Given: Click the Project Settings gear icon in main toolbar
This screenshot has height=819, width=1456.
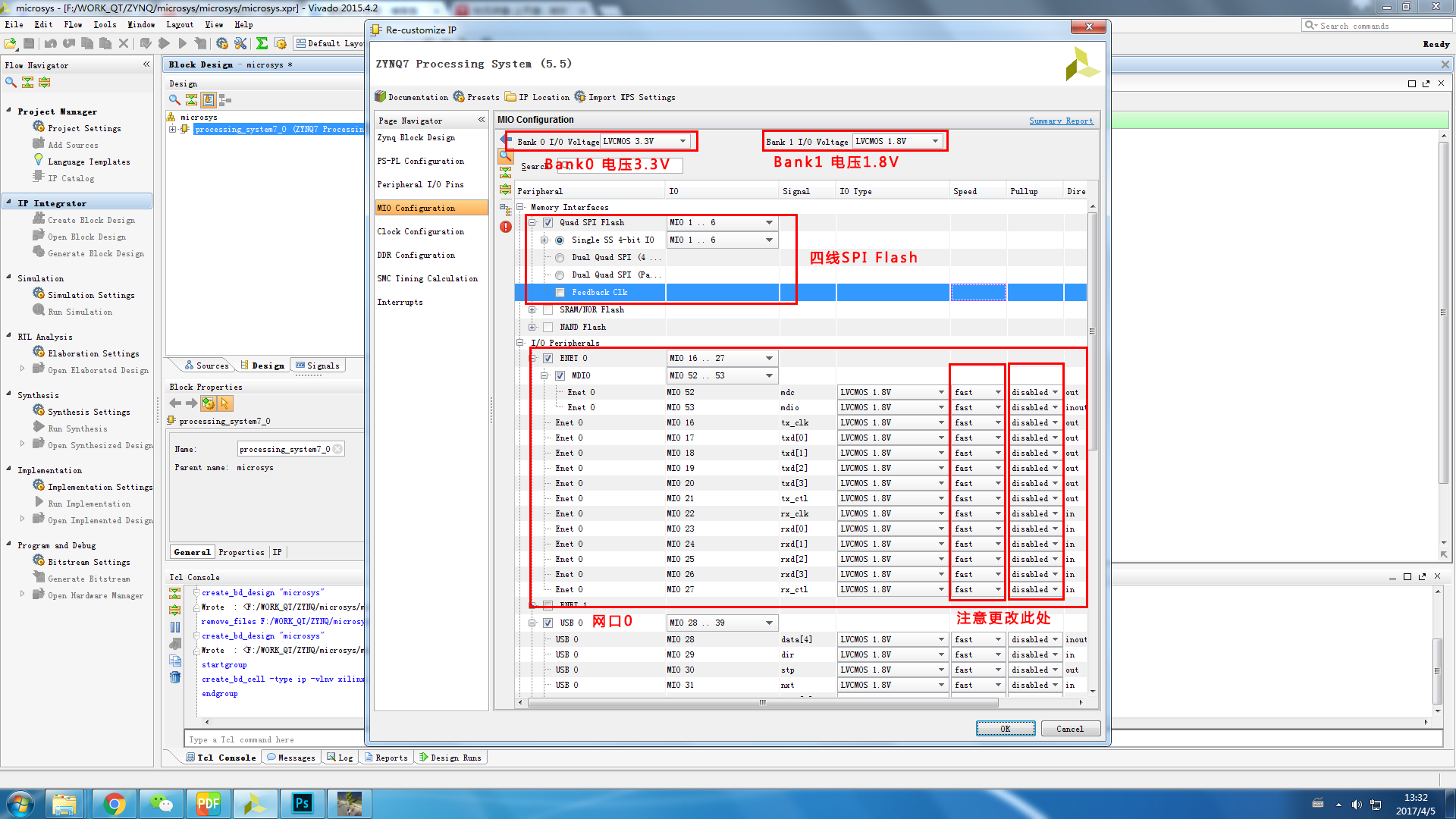Looking at the screenshot, I should (222, 44).
